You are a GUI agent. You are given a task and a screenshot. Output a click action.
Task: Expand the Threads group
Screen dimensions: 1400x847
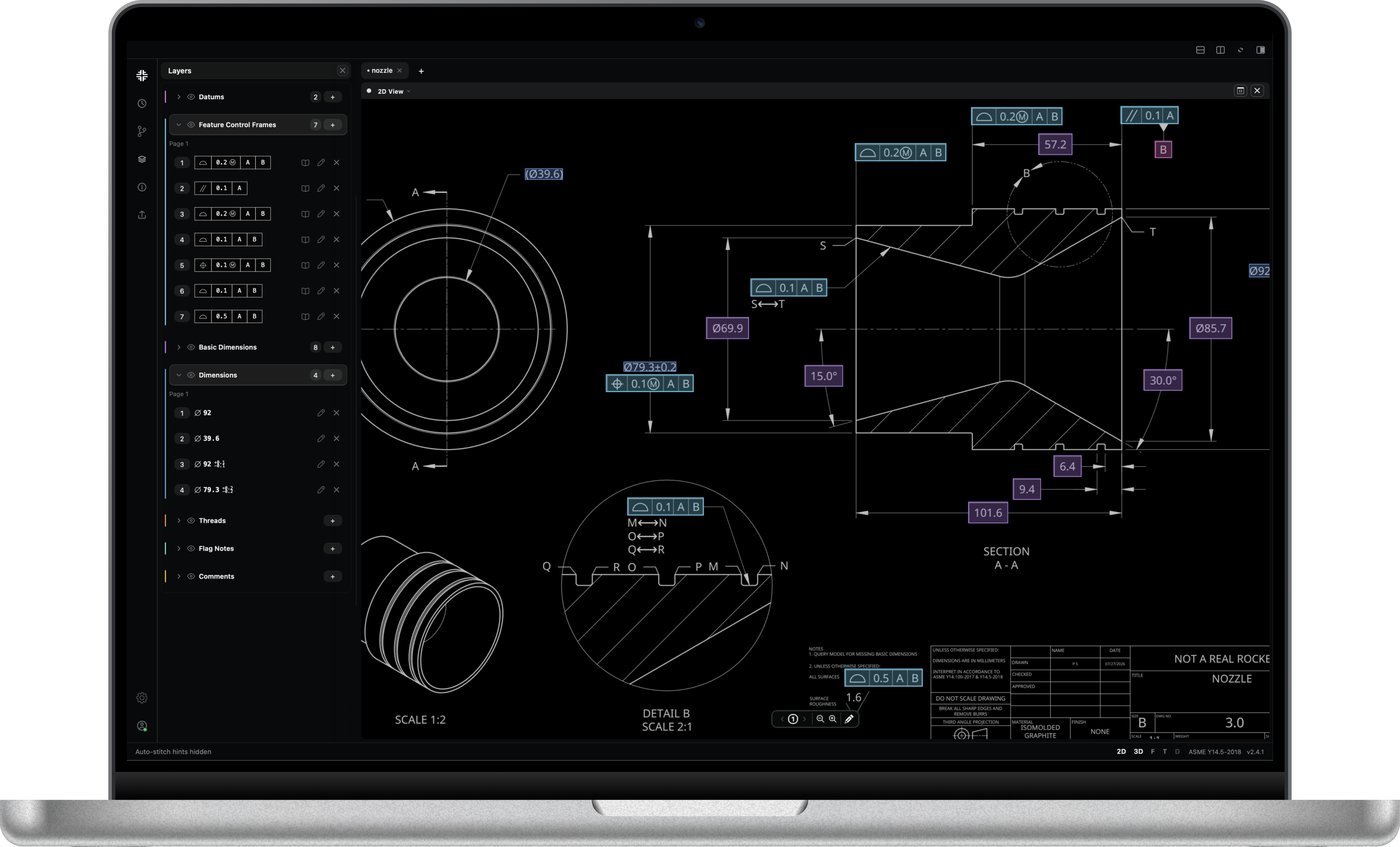coord(178,520)
